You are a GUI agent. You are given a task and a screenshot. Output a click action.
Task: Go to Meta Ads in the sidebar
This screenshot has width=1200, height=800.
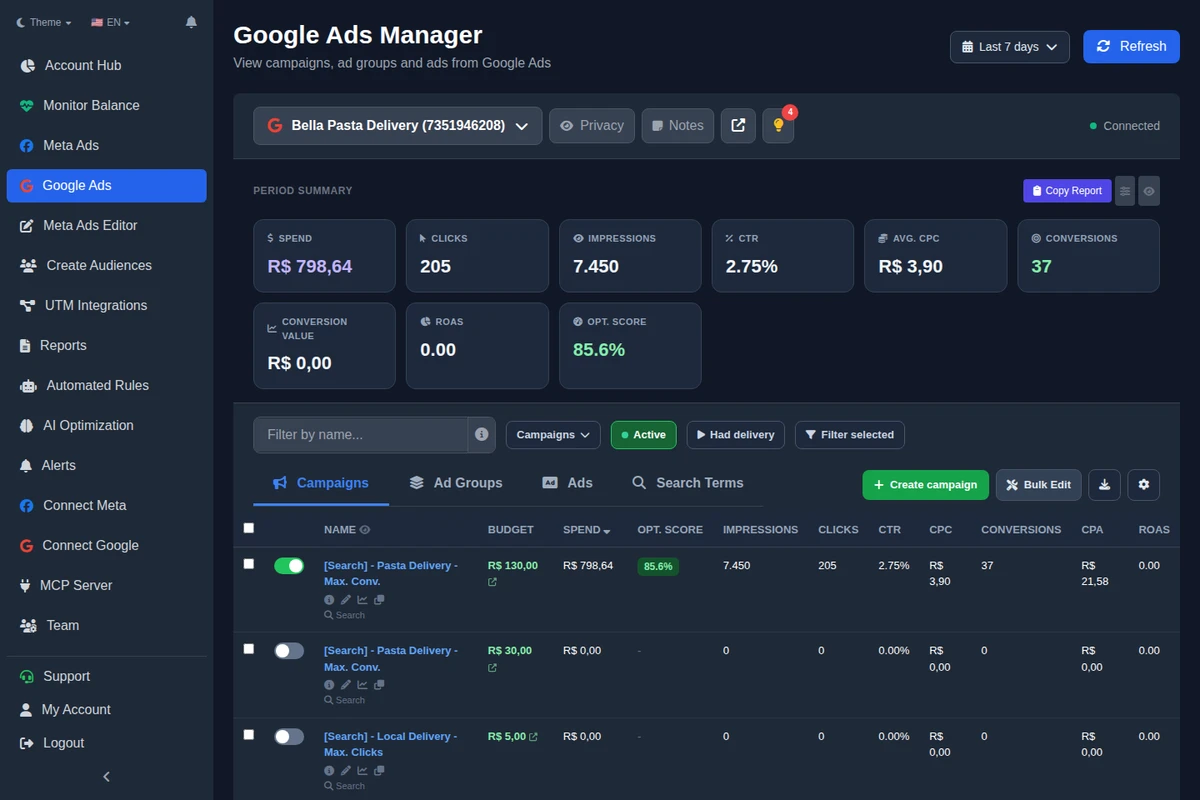click(x=106, y=145)
